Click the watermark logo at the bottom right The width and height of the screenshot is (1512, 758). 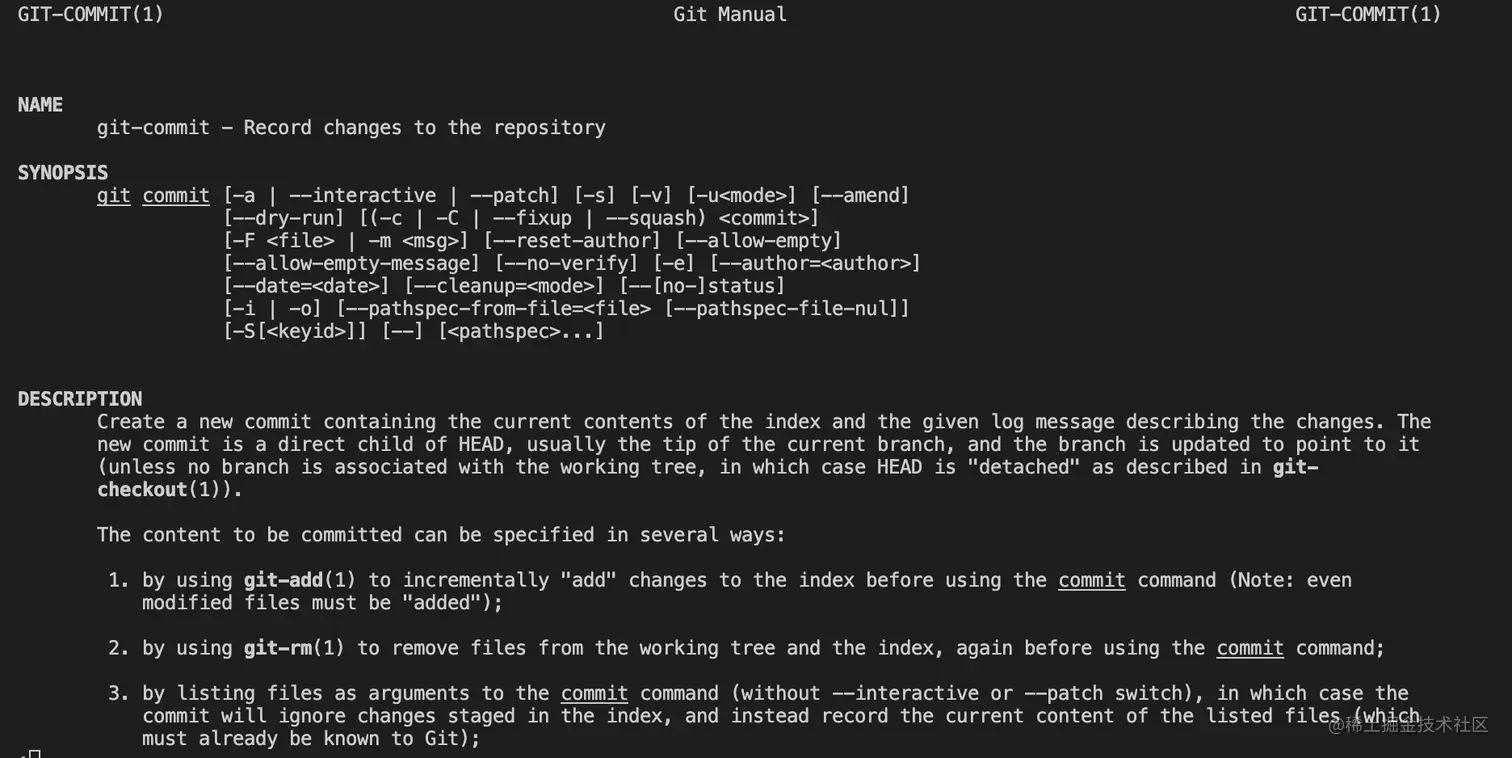click(x=1409, y=725)
